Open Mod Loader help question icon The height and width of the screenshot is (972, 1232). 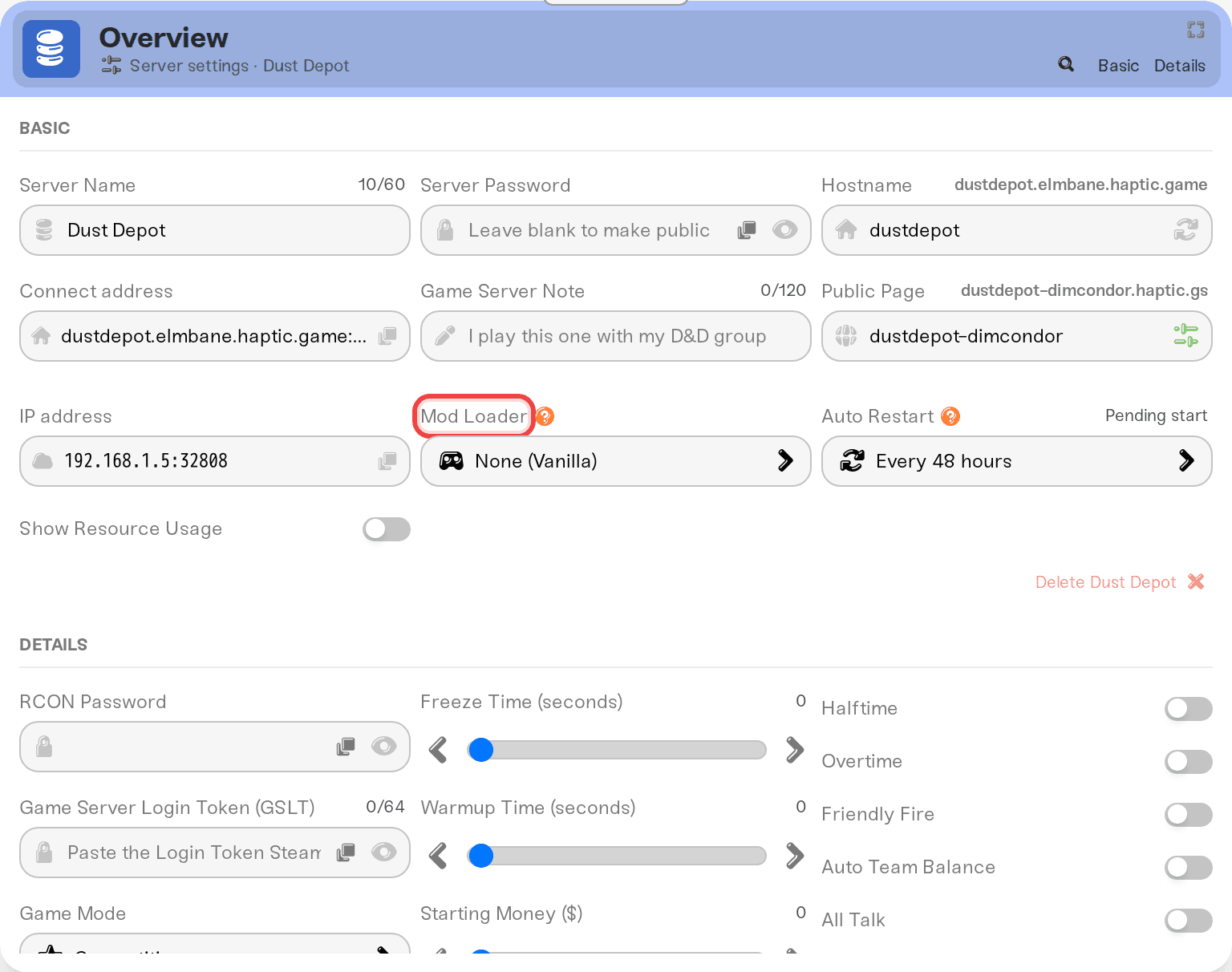(545, 416)
